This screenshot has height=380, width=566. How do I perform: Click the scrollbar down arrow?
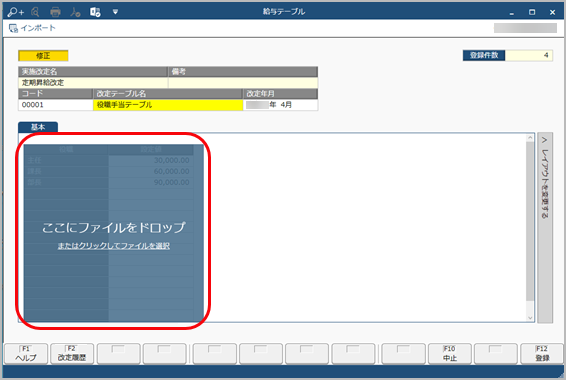(530, 318)
